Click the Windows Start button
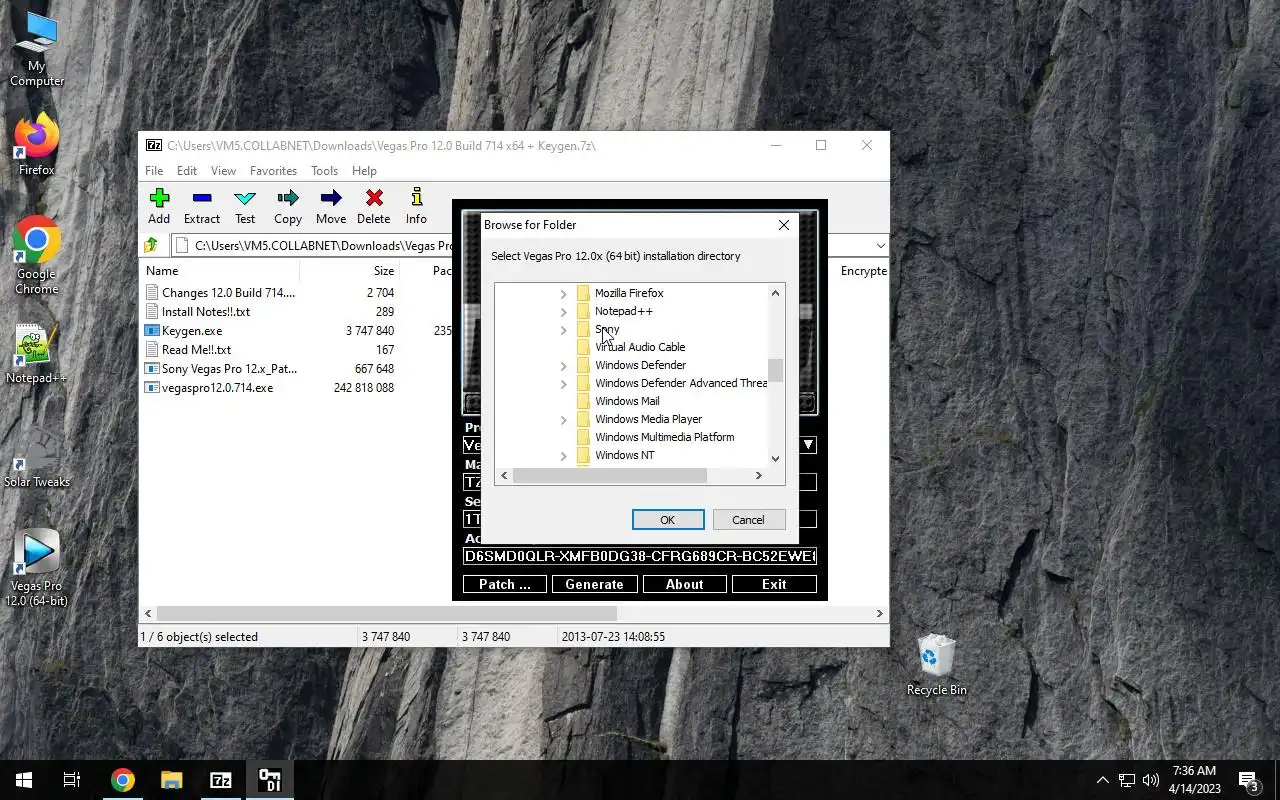1280x800 pixels. [x=24, y=780]
